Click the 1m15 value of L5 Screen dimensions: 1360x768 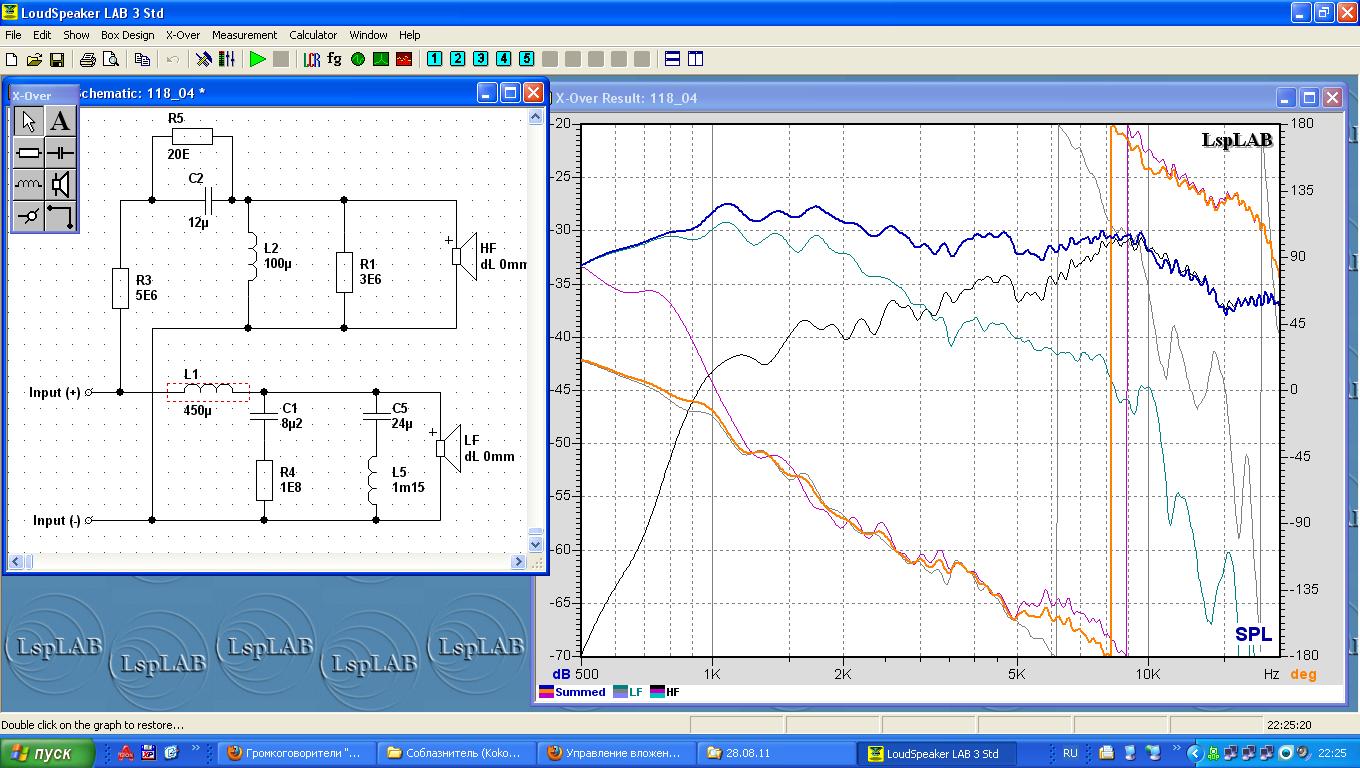409,487
